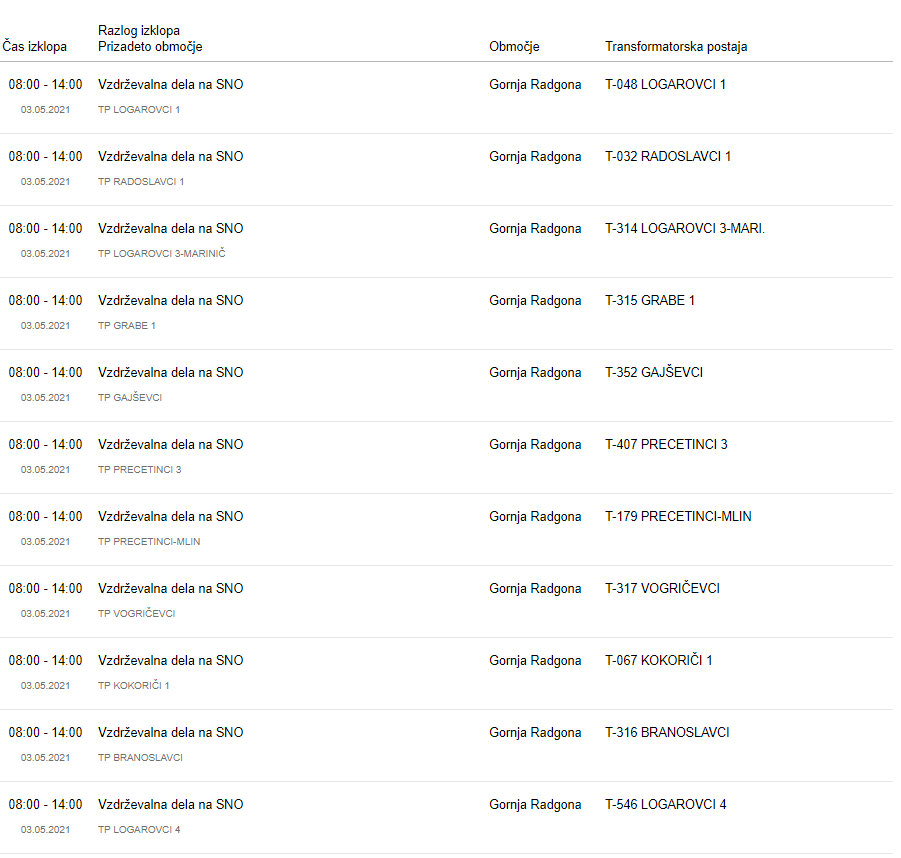Click the Razlog izklopa column header
Viewport: 901px width, 858px height.
click(x=139, y=31)
